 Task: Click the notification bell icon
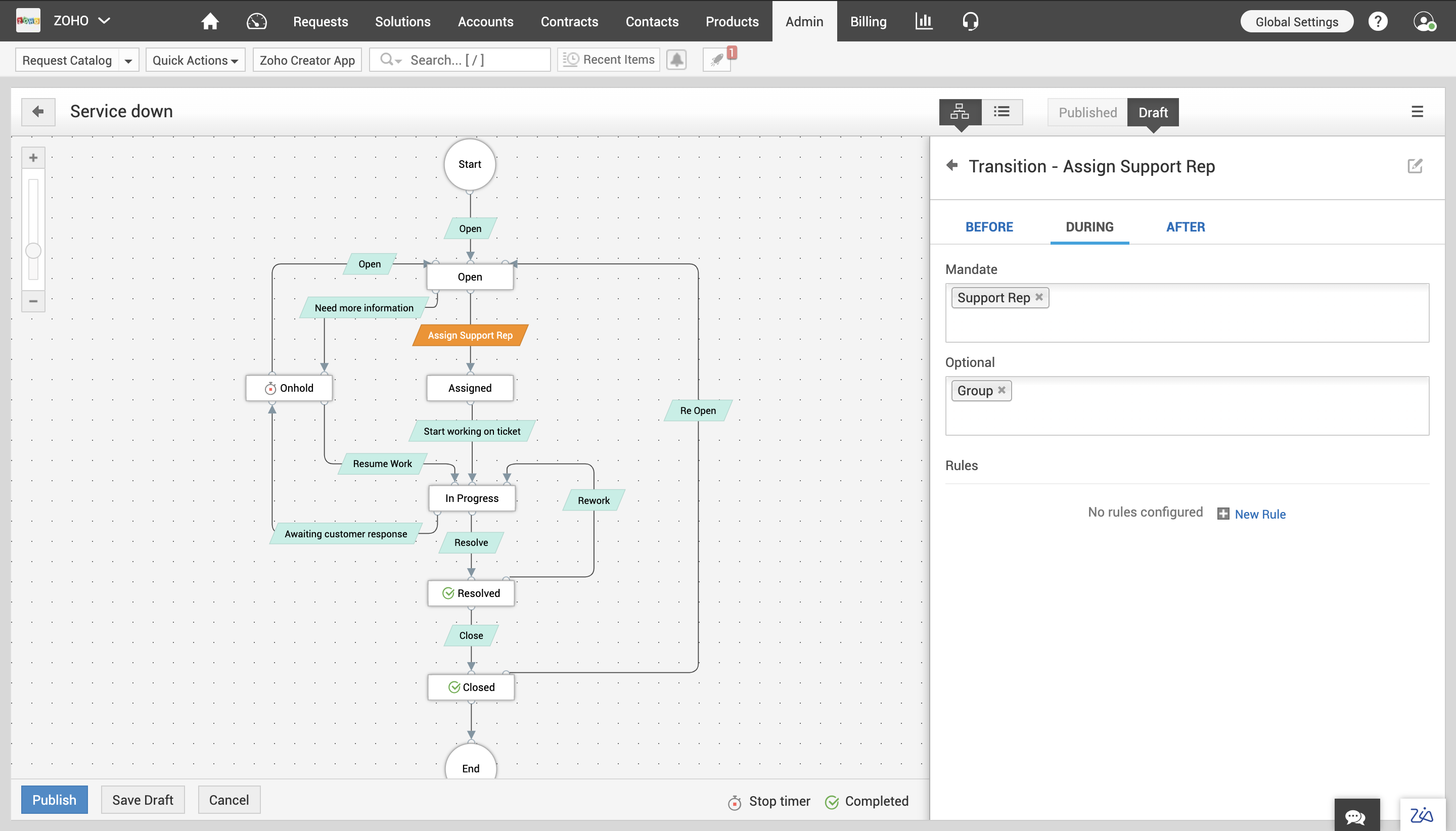[x=676, y=59]
